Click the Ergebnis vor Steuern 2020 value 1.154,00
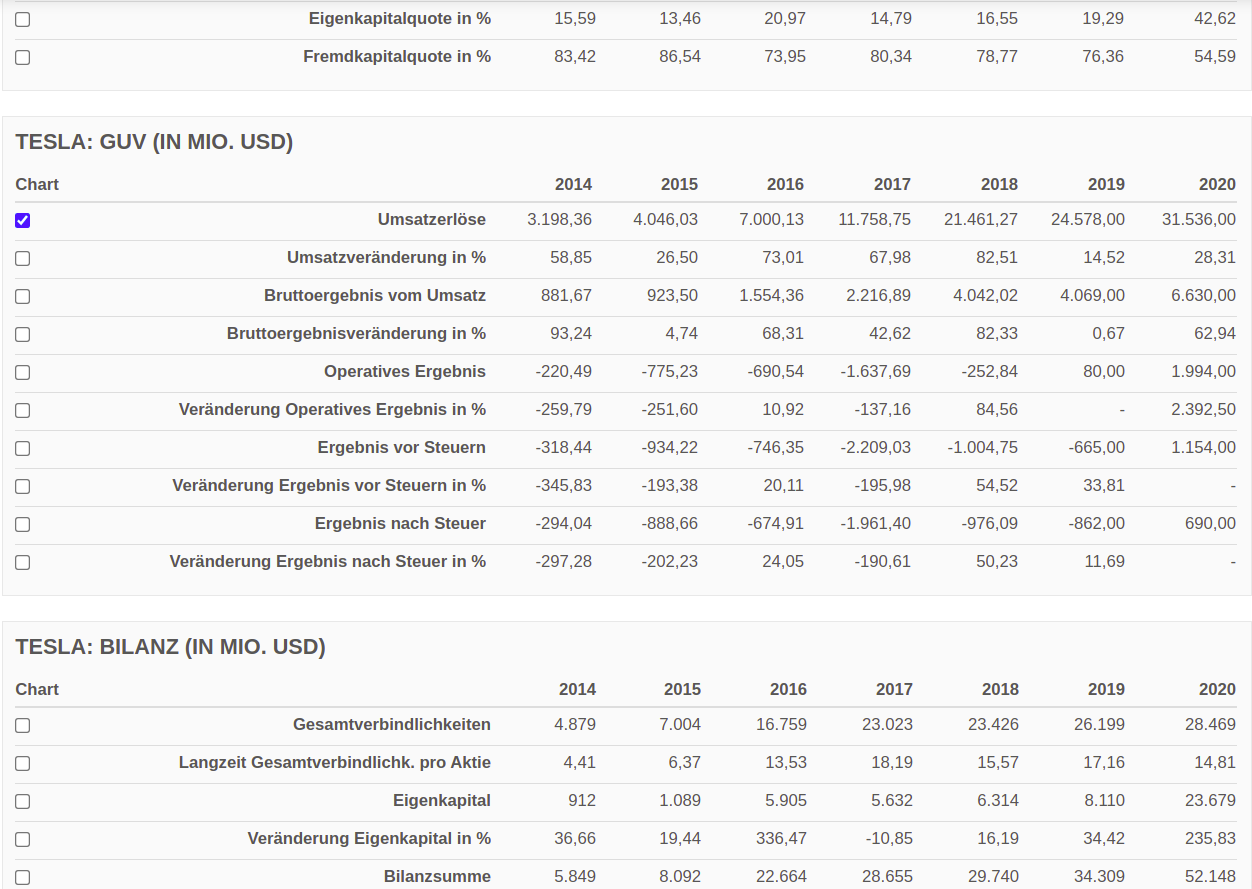The height and width of the screenshot is (889, 1252). pyautogui.click(x=1203, y=447)
